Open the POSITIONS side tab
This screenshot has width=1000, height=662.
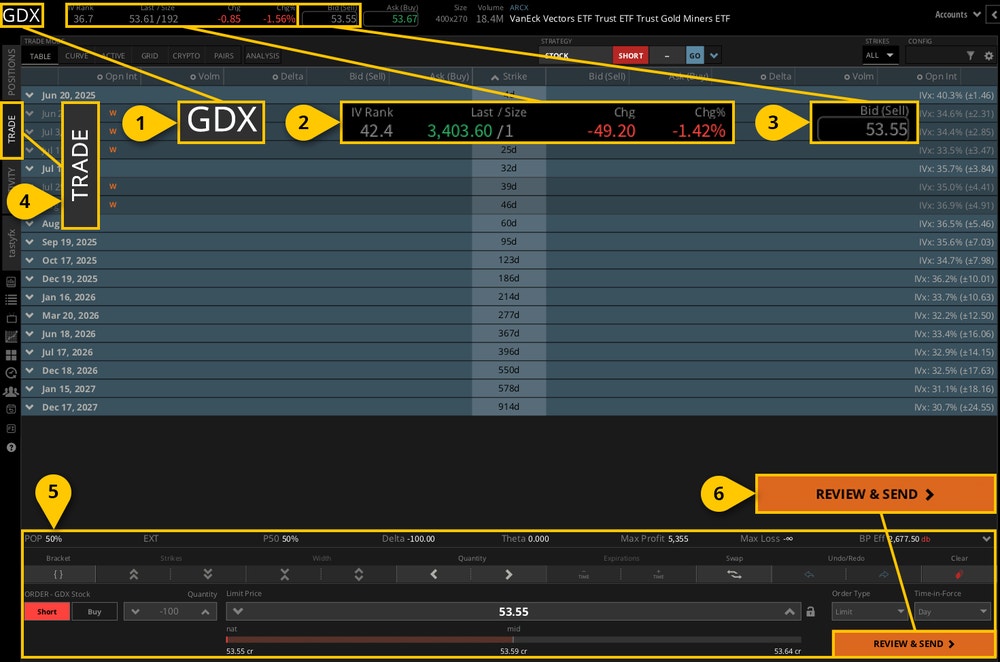(11, 71)
